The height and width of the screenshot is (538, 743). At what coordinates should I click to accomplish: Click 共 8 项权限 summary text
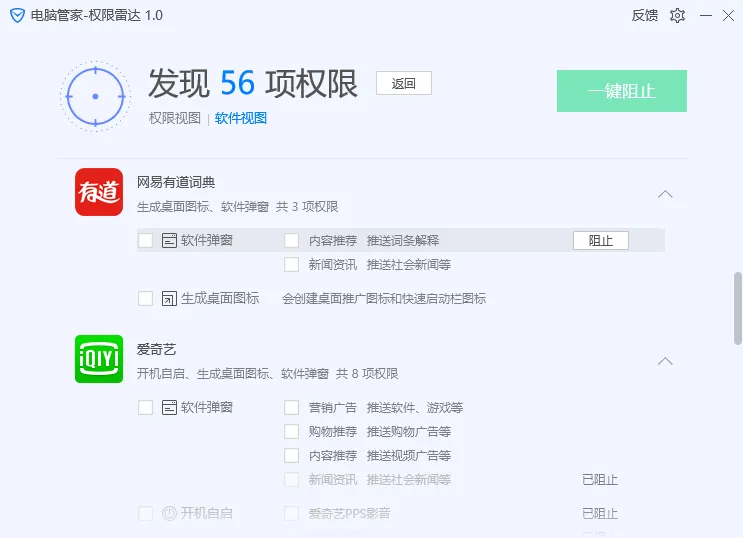(367, 374)
